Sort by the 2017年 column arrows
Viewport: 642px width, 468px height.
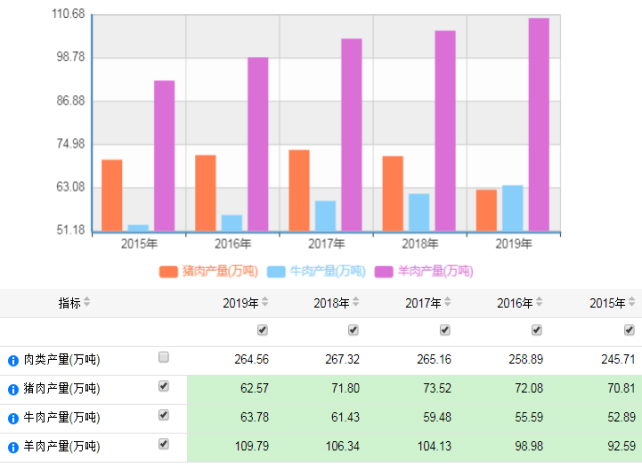click(x=447, y=303)
